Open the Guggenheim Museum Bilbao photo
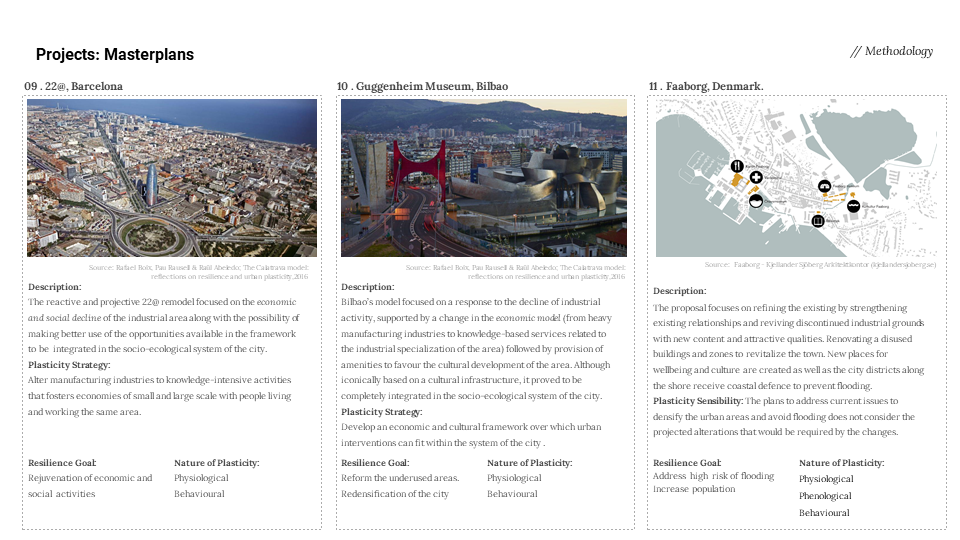Viewport: 960px width, 540px height. click(484, 178)
